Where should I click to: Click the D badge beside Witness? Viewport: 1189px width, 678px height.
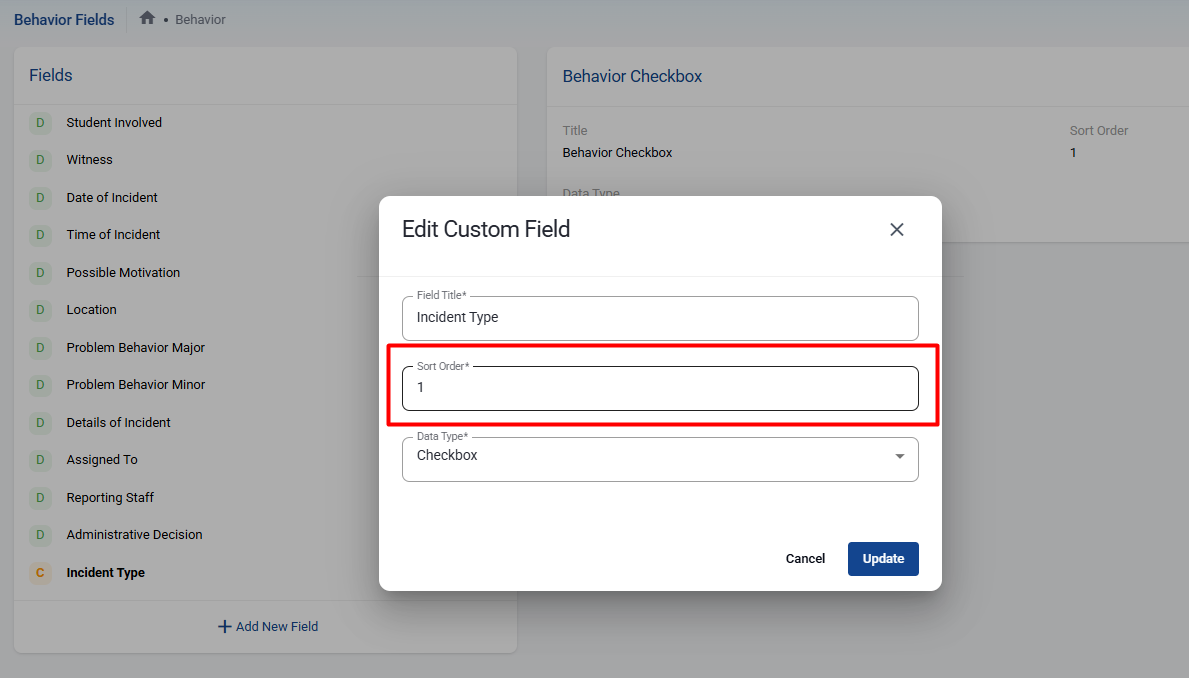point(40,160)
